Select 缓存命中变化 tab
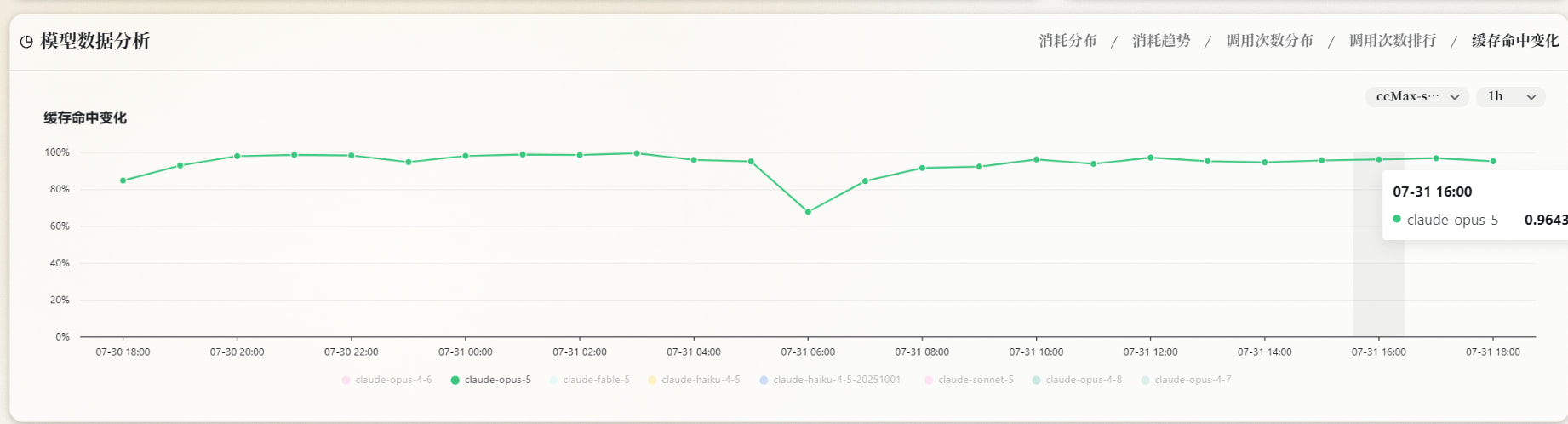1568x424 pixels. tap(1515, 41)
